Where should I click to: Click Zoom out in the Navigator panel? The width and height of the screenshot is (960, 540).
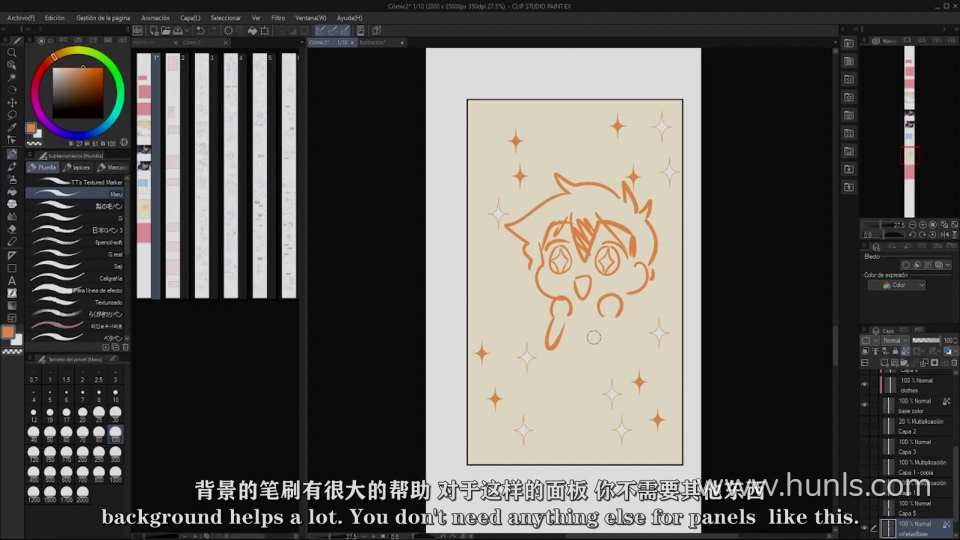[912, 225]
